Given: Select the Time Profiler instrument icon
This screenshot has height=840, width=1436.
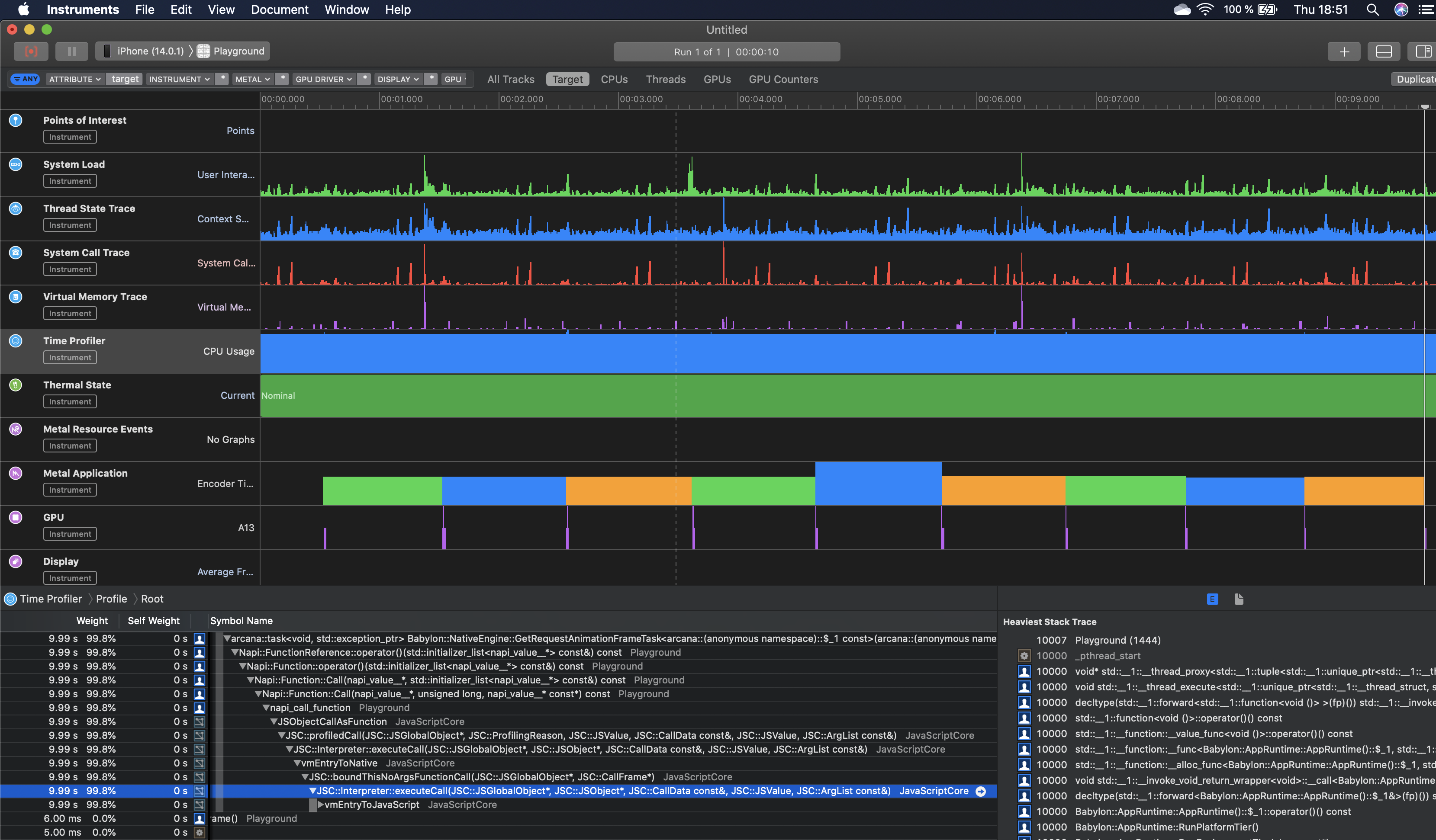Looking at the screenshot, I should coord(15,340).
